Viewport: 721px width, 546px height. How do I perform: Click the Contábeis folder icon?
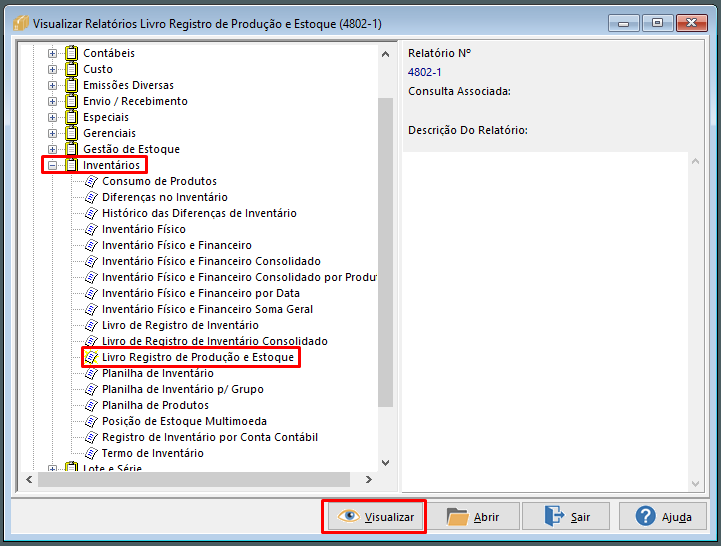click(x=71, y=53)
